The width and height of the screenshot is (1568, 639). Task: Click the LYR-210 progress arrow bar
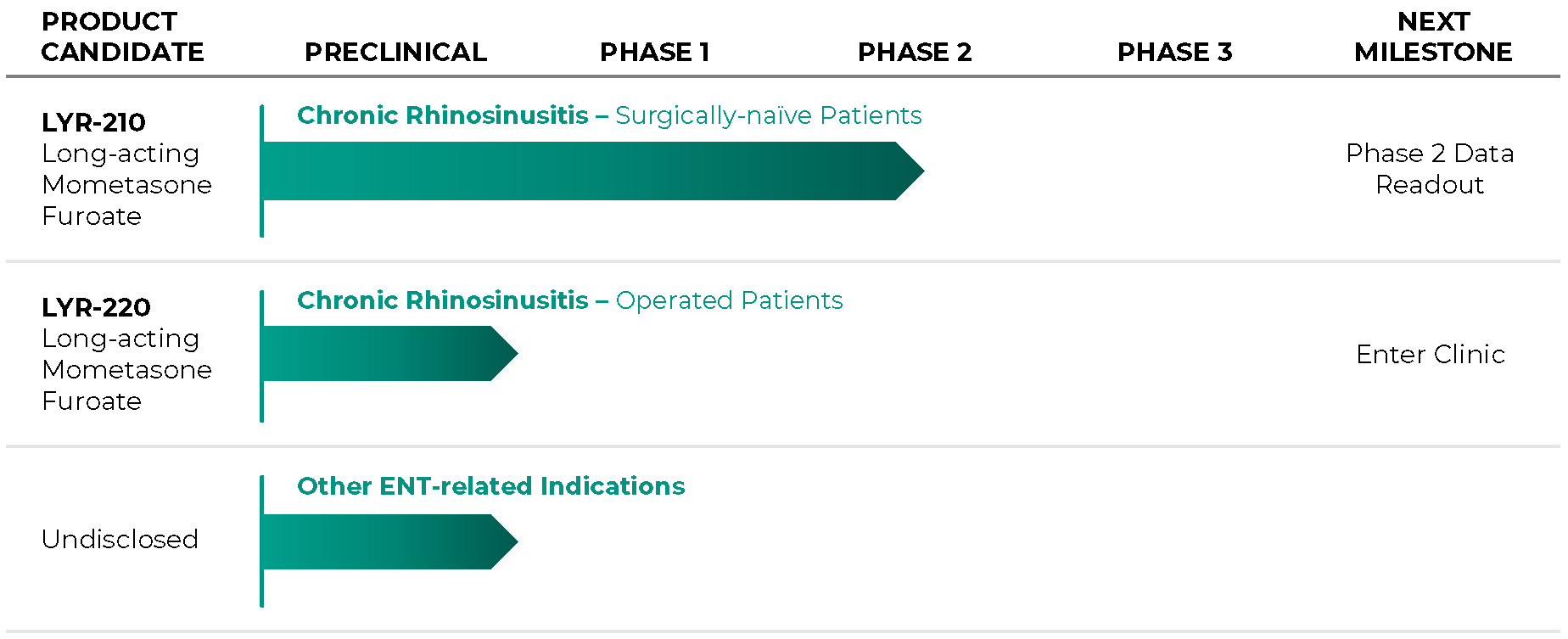pyautogui.click(x=592, y=171)
